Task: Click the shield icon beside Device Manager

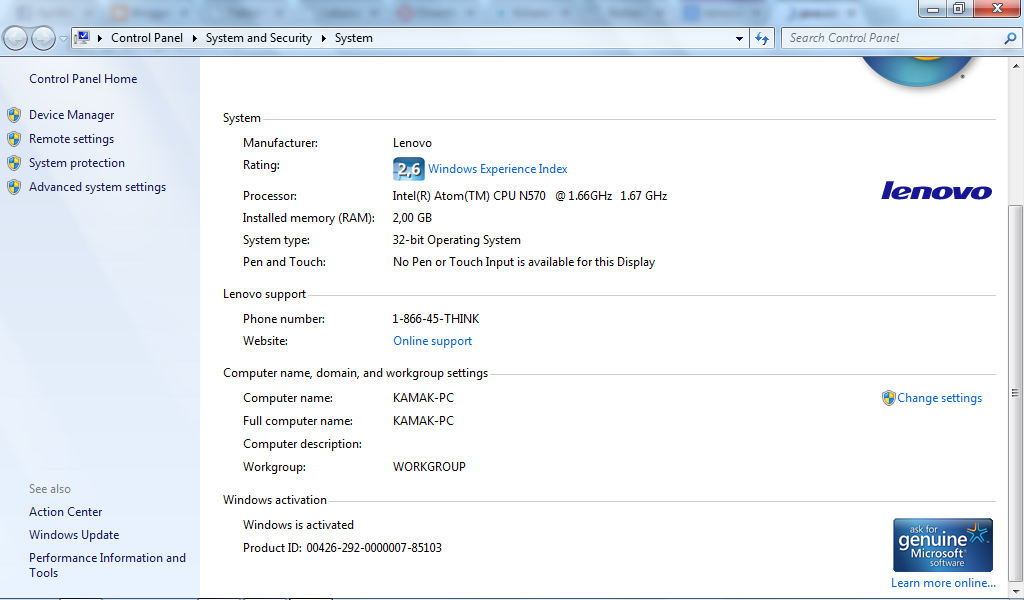Action: click(14, 115)
